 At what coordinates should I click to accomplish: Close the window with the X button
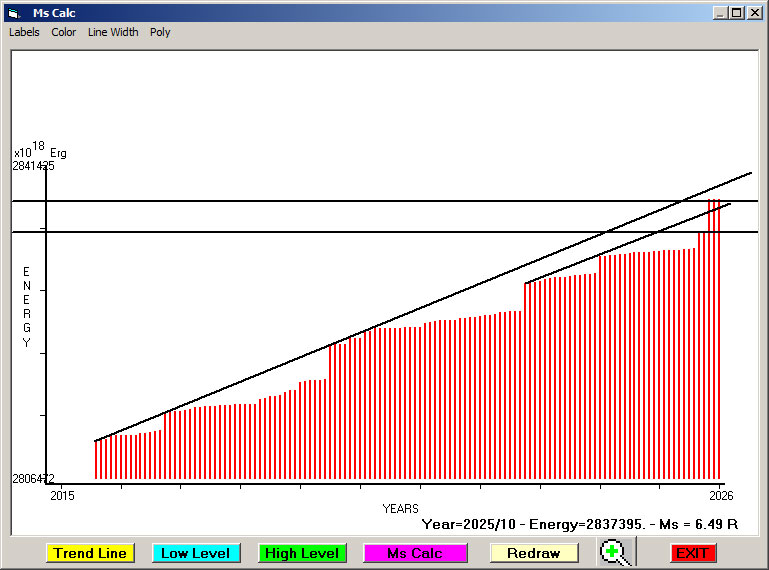754,13
